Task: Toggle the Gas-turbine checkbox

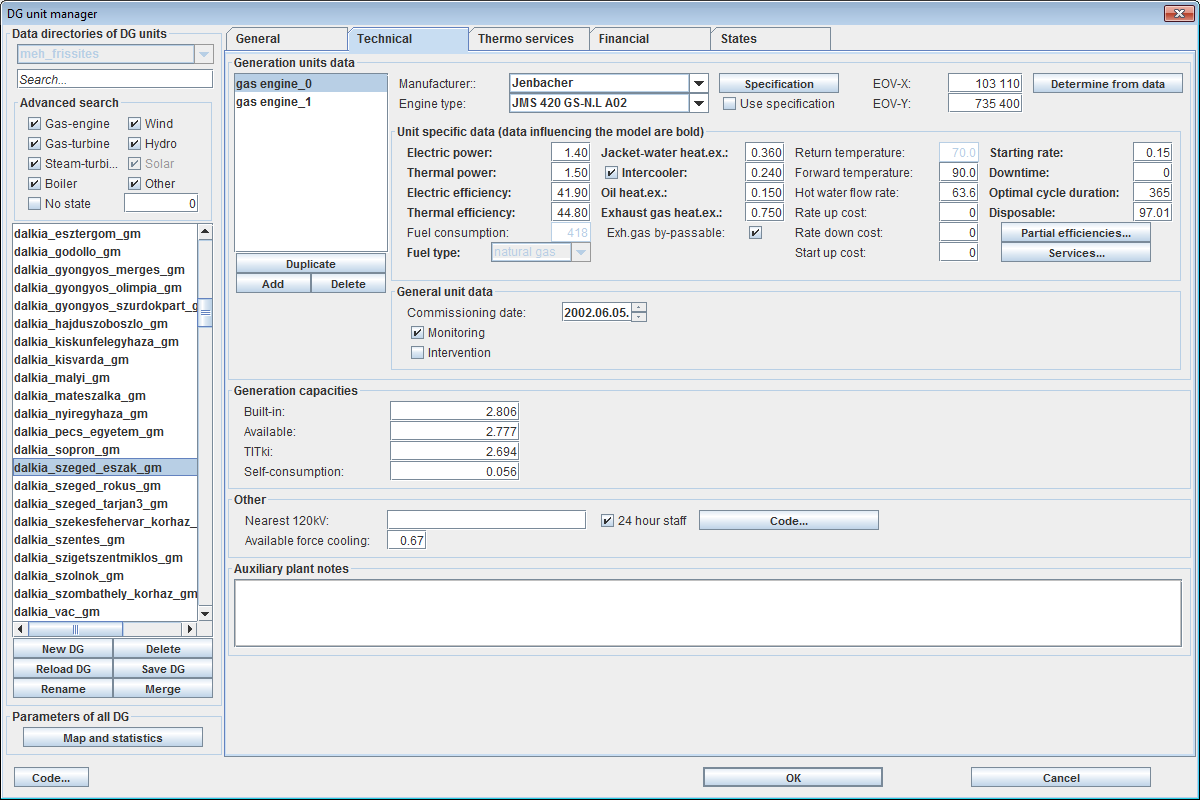Action: (x=35, y=144)
